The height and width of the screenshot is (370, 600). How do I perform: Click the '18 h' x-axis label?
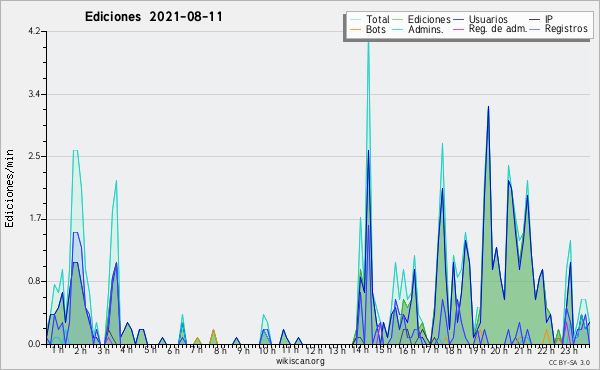click(452, 350)
